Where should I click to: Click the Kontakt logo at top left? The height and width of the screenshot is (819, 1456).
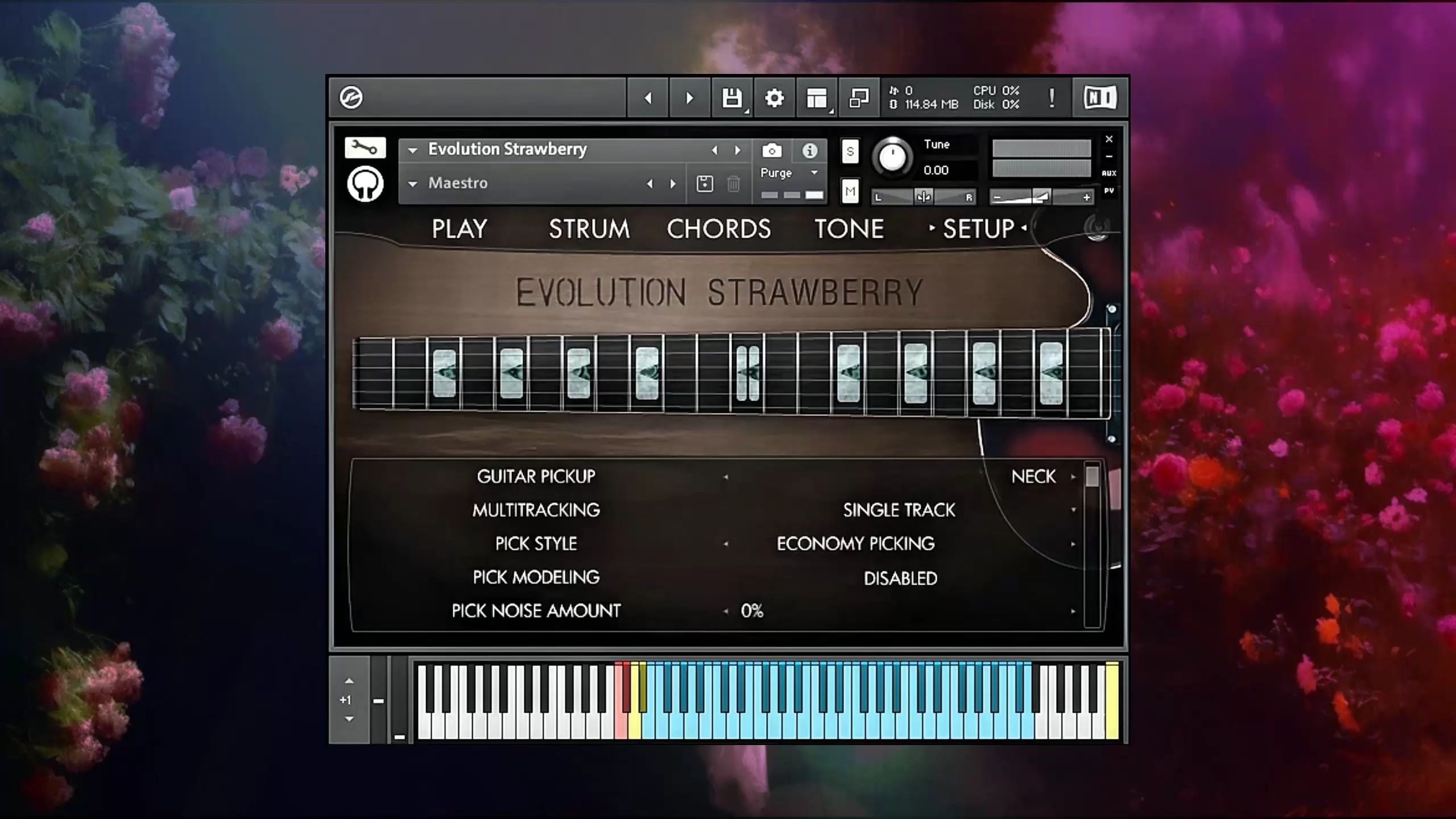click(351, 97)
